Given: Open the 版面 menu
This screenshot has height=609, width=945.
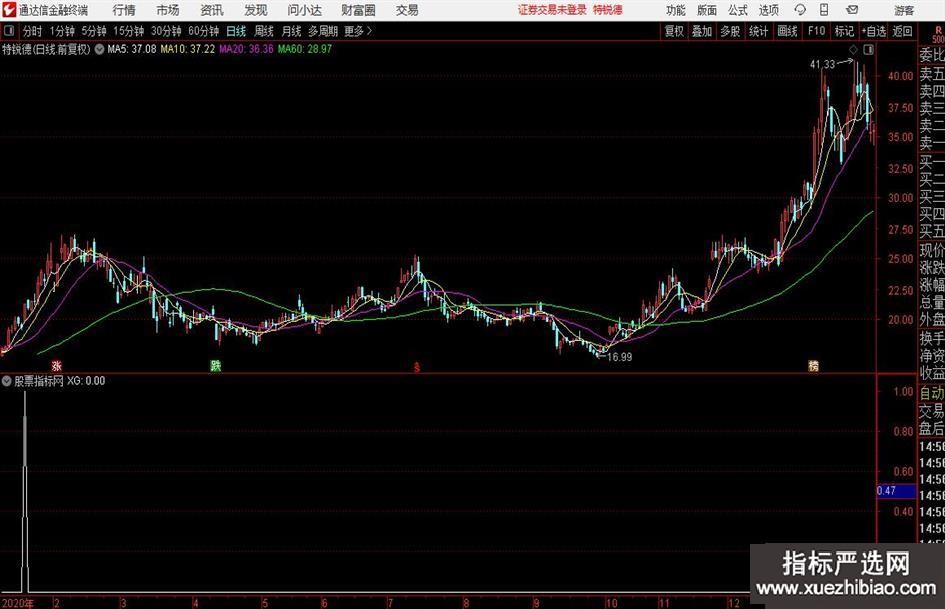Looking at the screenshot, I should 707,10.
